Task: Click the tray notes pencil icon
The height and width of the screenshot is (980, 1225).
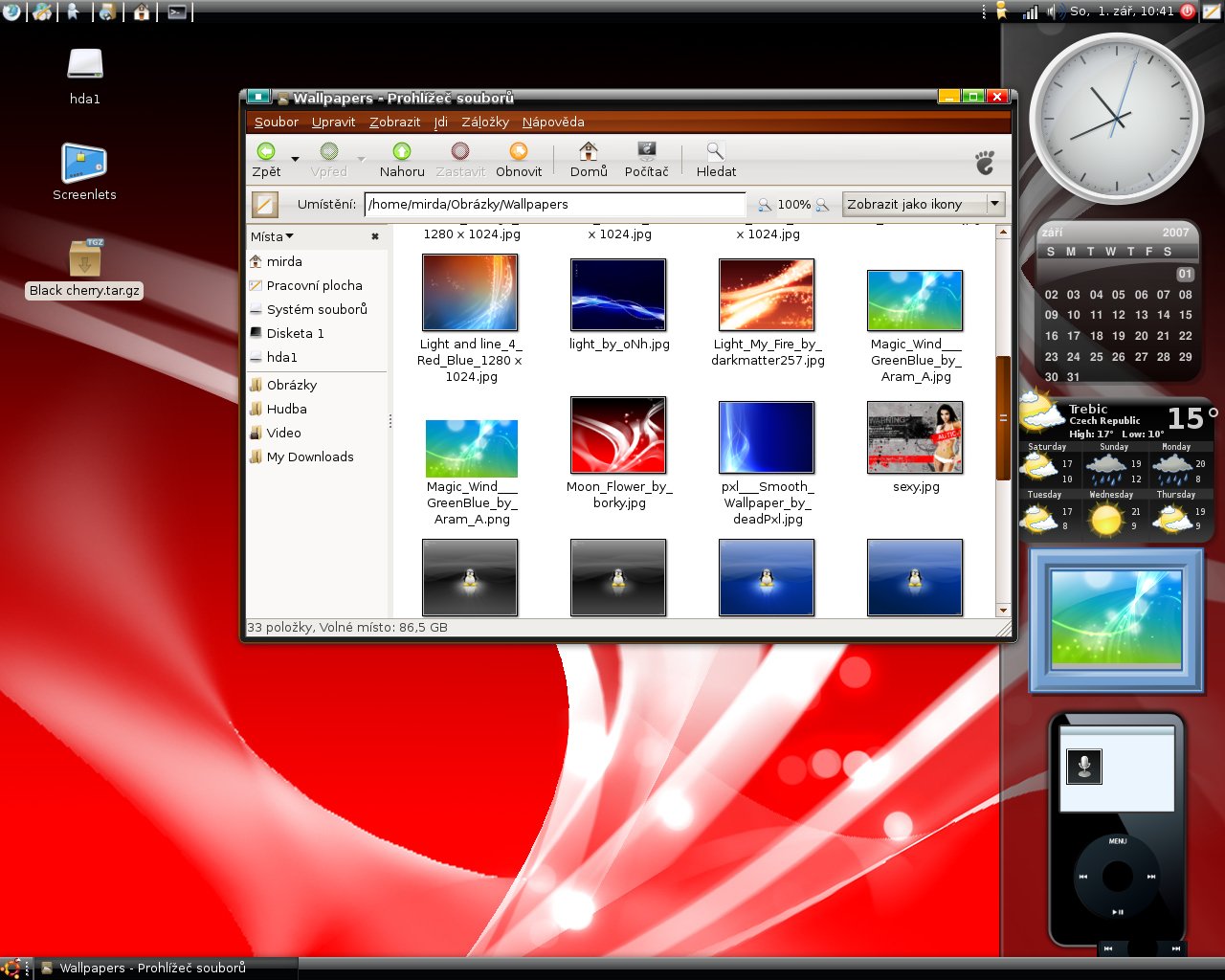Action: [1211, 11]
